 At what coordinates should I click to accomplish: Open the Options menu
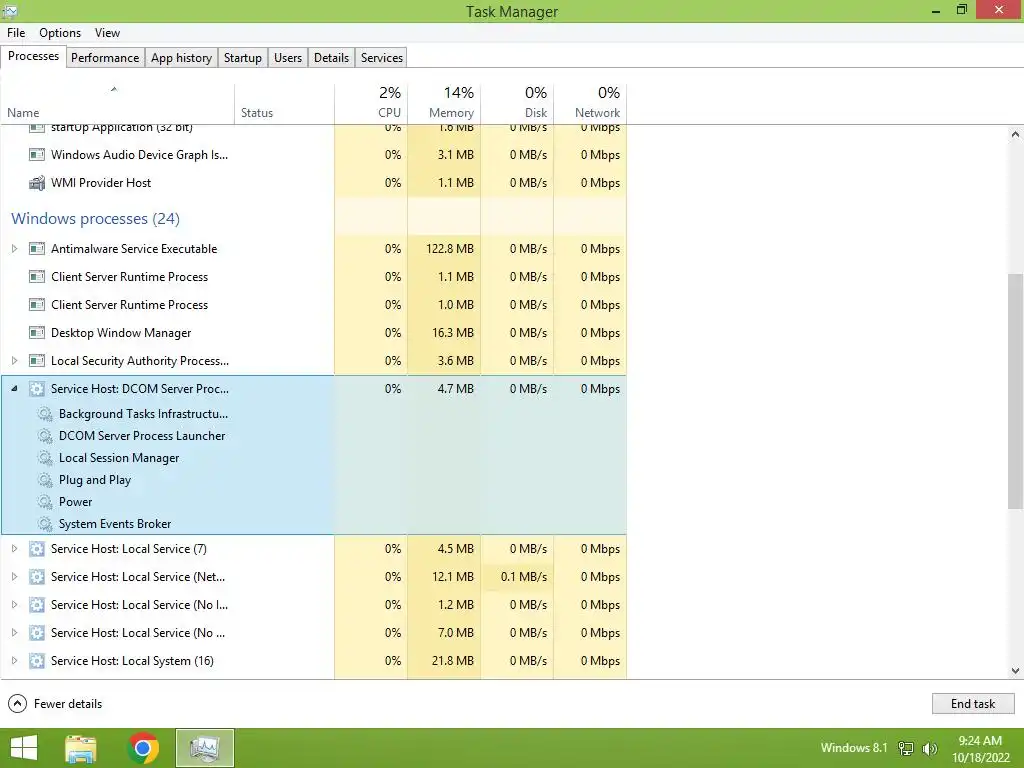point(60,33)
